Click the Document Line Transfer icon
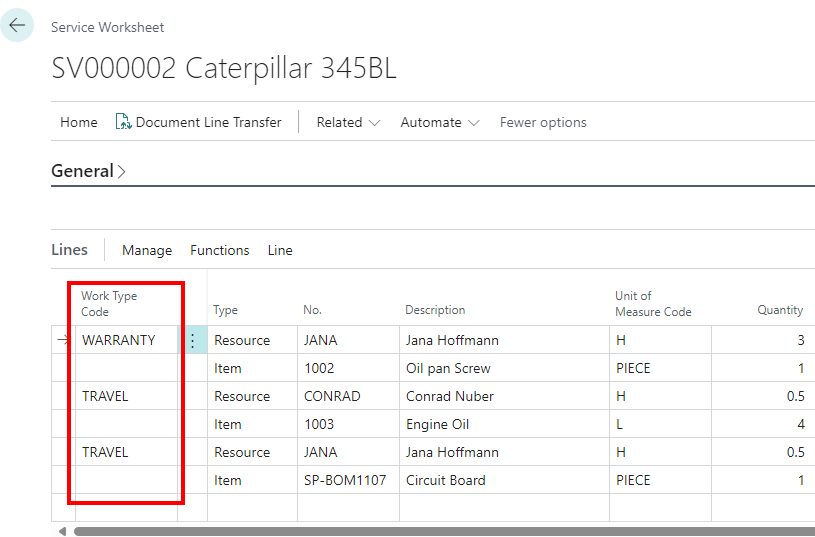Viewport: 815px width, 537px height. click(124, 122)
